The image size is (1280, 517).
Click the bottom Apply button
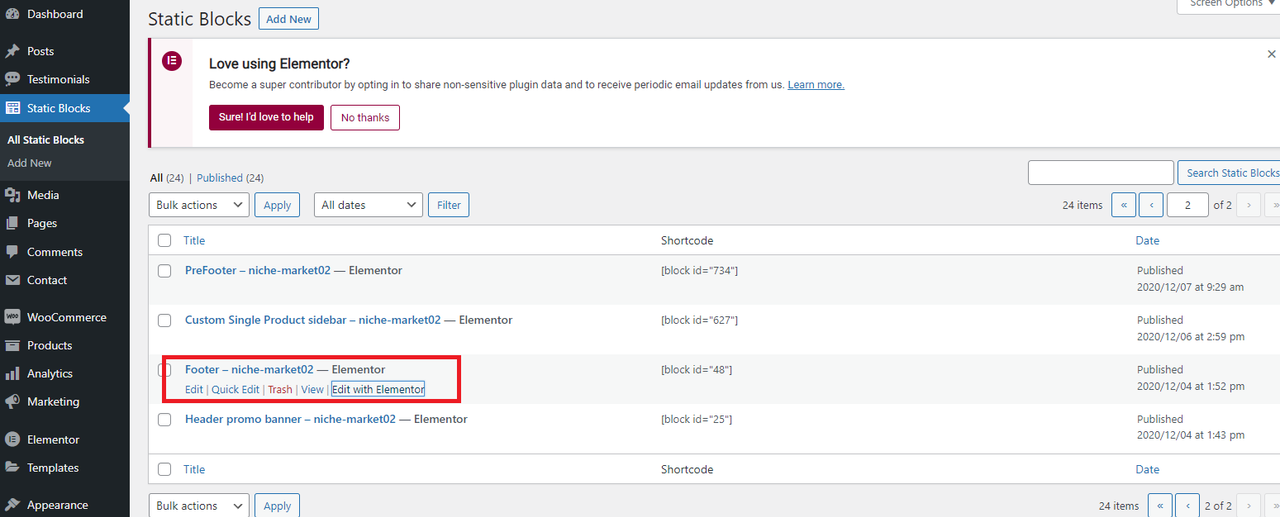click(x=277, y=506)
